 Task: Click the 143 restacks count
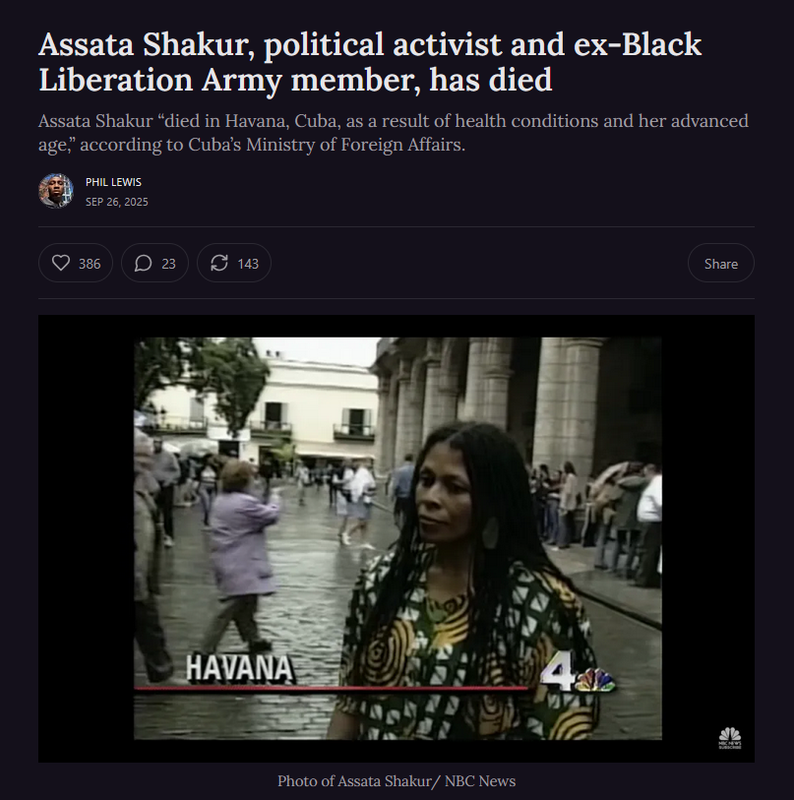coord(248,264)
